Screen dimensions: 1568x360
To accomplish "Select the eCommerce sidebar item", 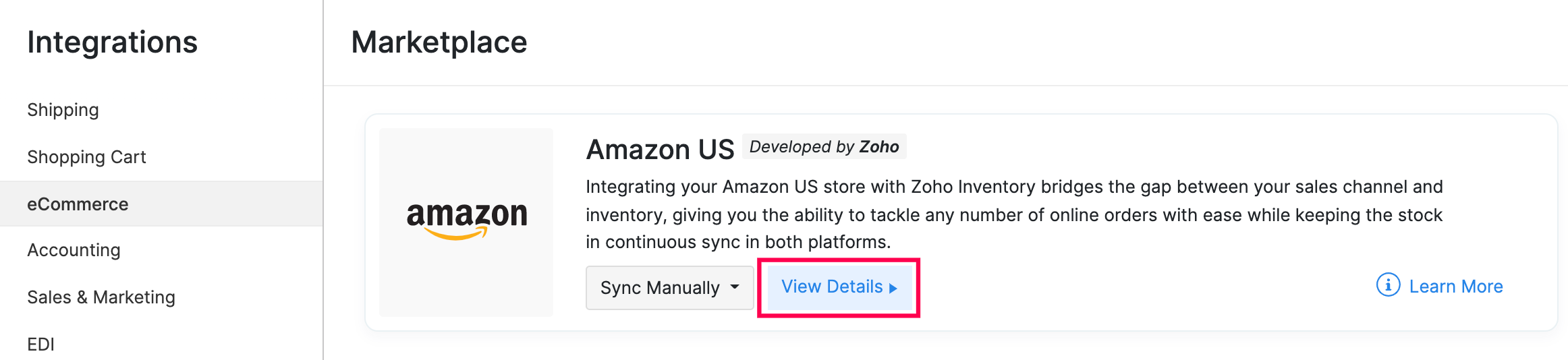I will click(78, 204).
